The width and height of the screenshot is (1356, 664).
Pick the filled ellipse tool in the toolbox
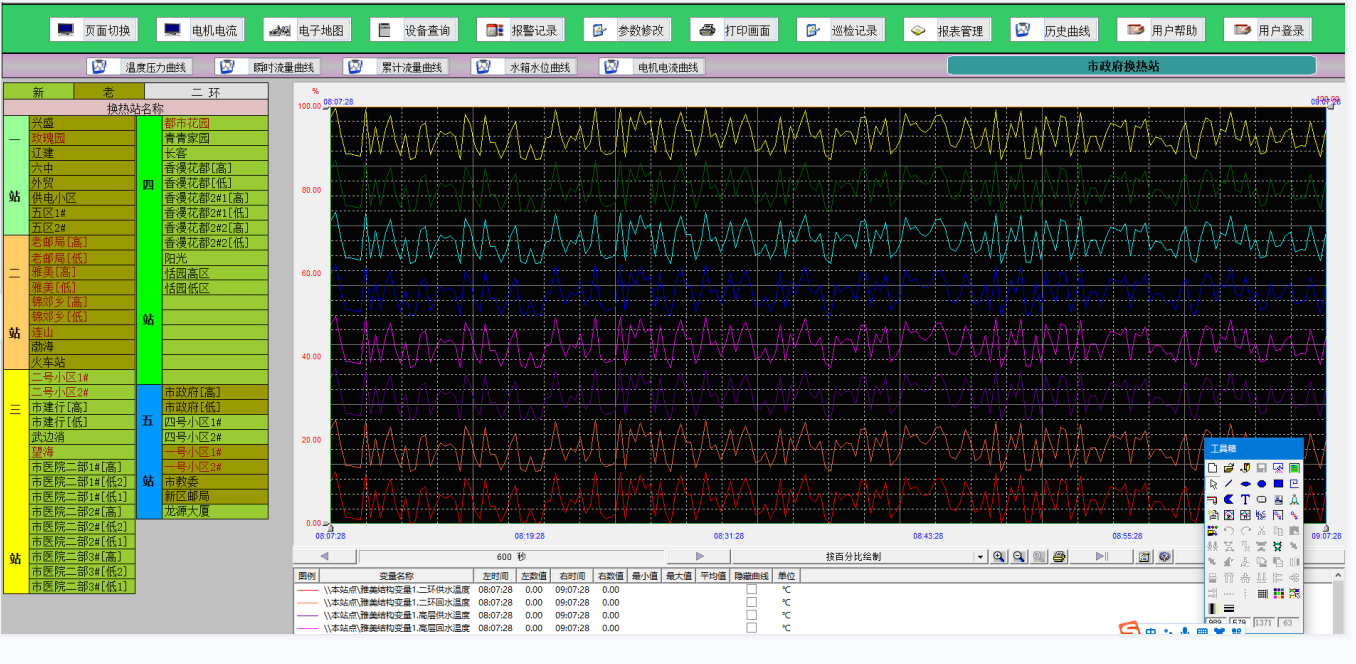[1245, 484]
